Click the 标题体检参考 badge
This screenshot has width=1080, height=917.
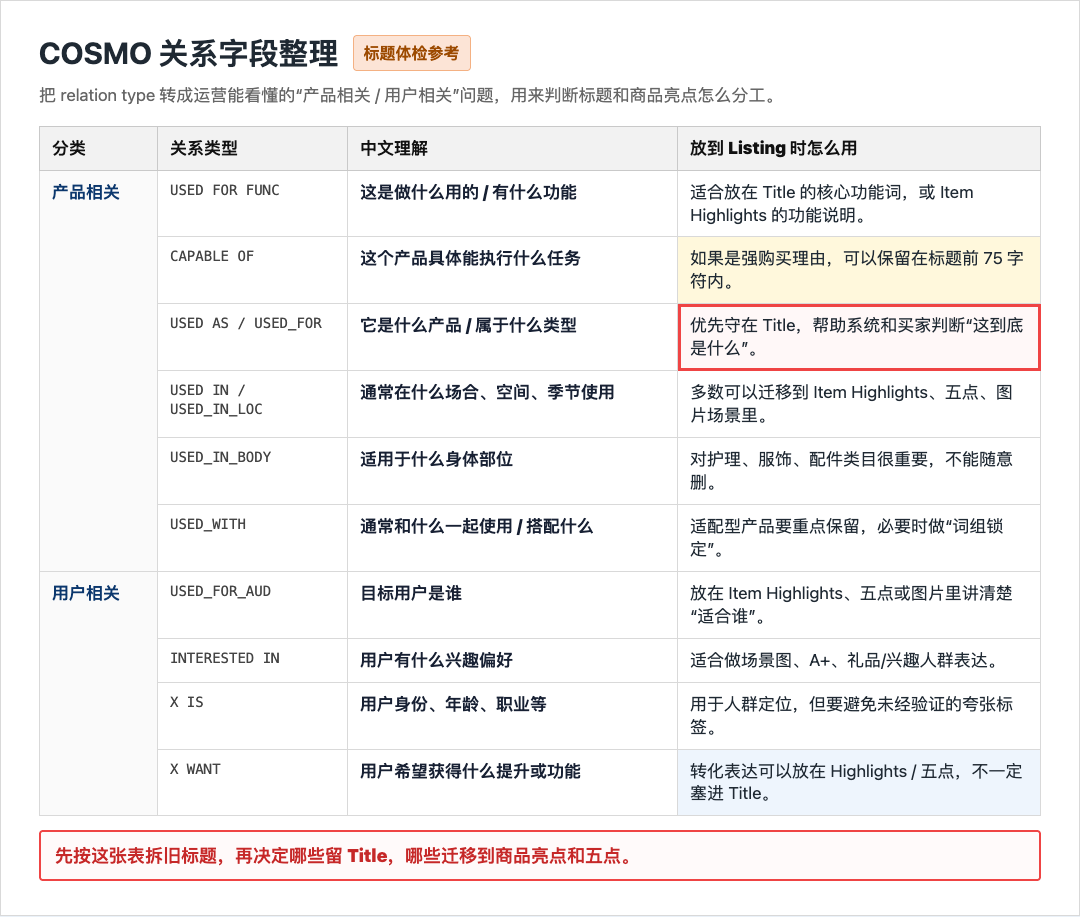[411, 53]
